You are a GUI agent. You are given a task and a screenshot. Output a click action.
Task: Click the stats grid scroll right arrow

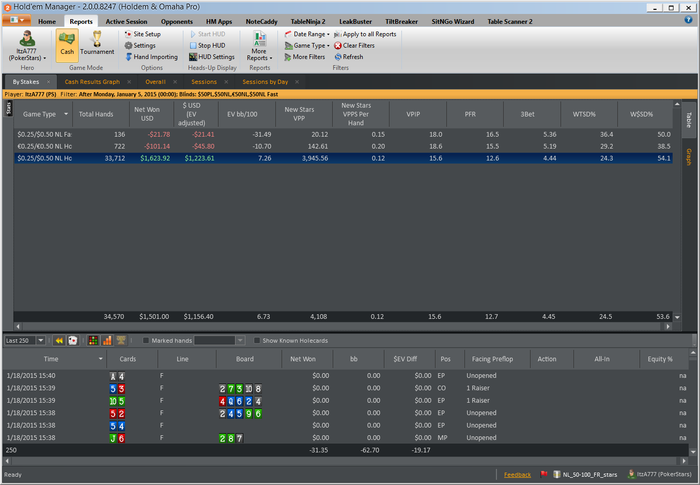click(668, 326)
